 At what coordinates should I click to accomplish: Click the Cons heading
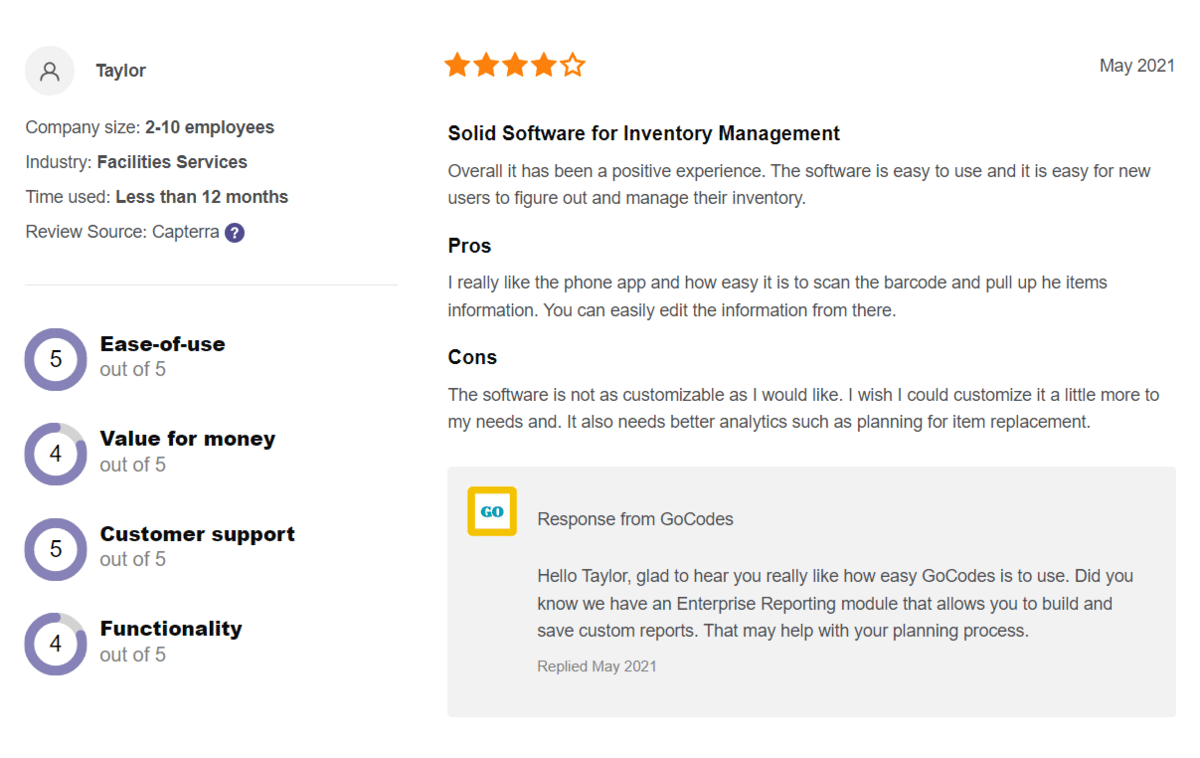pos(472,358)
